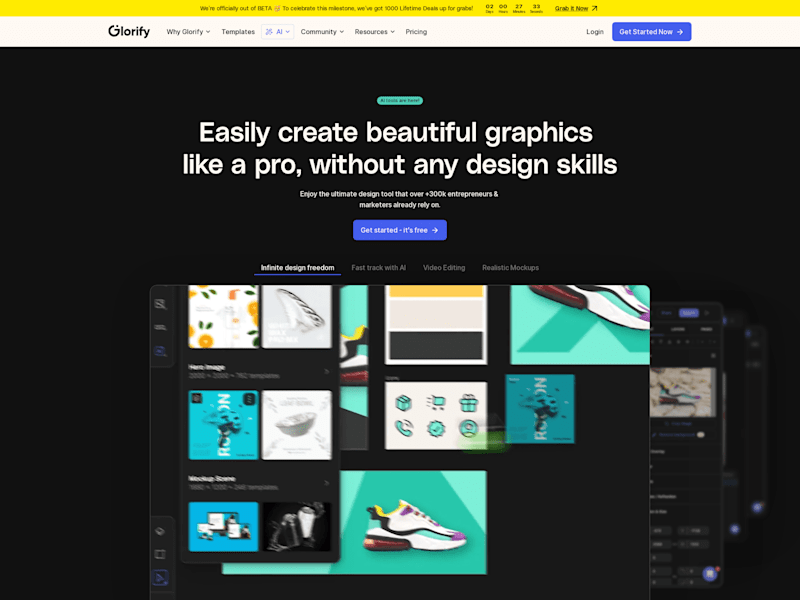Click the yellow color swatch in palette

[436, 291]
